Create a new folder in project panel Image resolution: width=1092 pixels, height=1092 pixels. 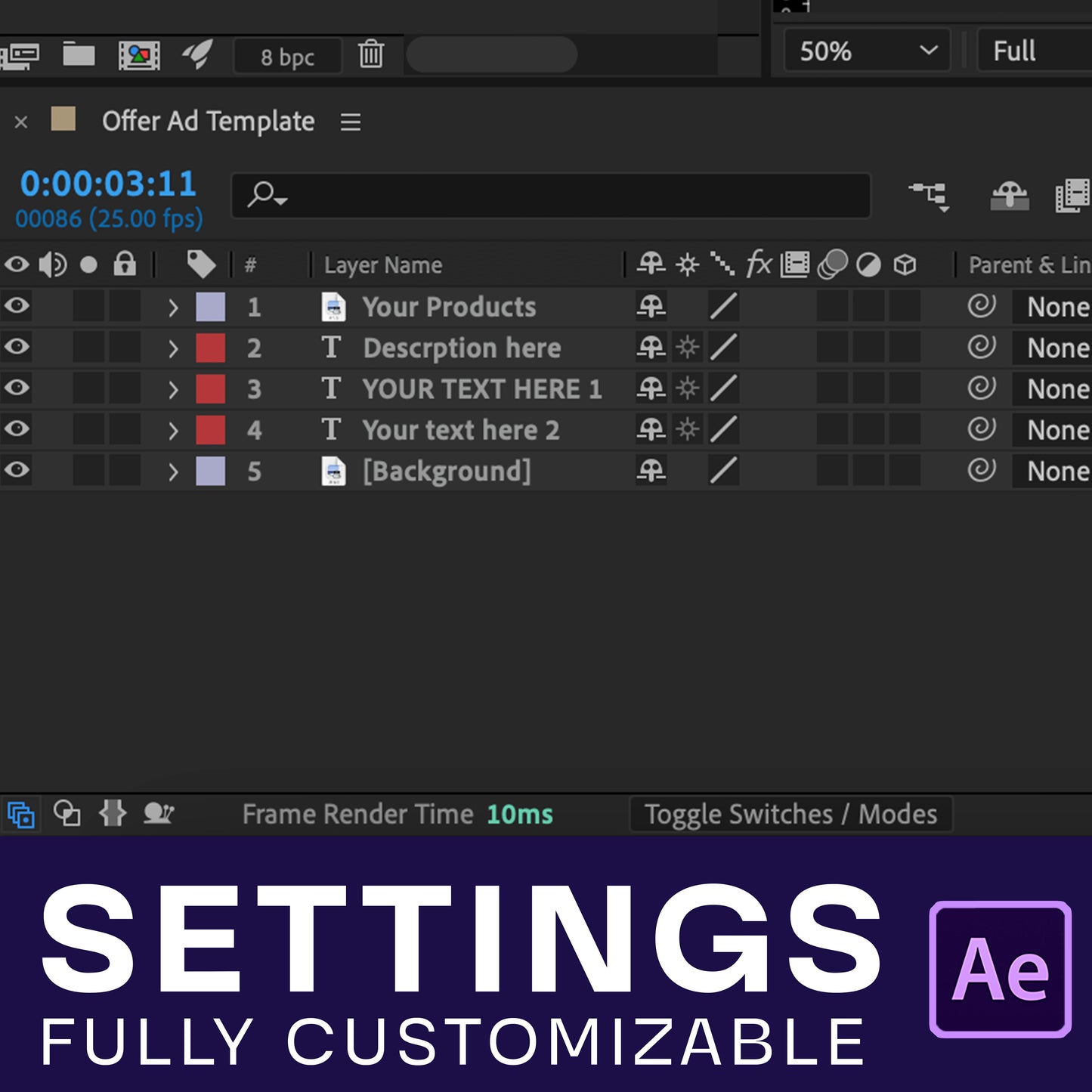point(79,54)
